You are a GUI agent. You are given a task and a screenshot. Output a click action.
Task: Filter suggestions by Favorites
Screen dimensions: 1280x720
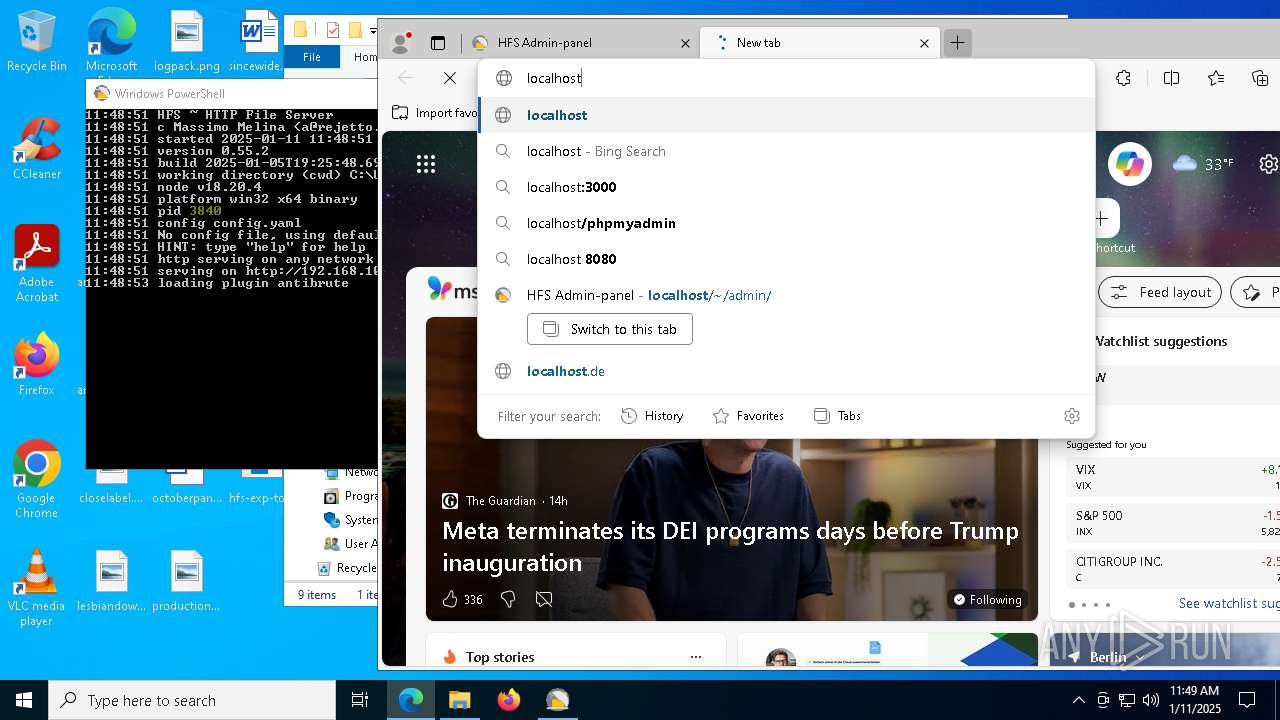748,416
